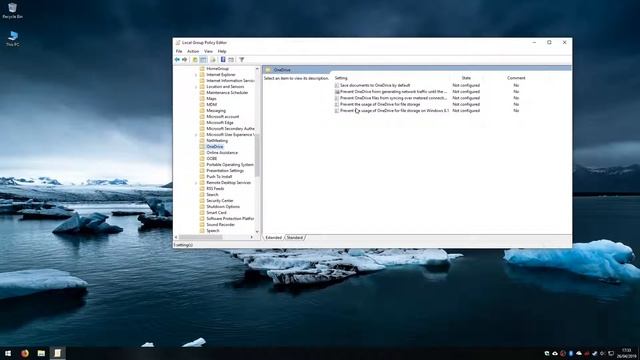Select 'Prevent OneDrive files from syncing over metered' policy

pos(391,98)
